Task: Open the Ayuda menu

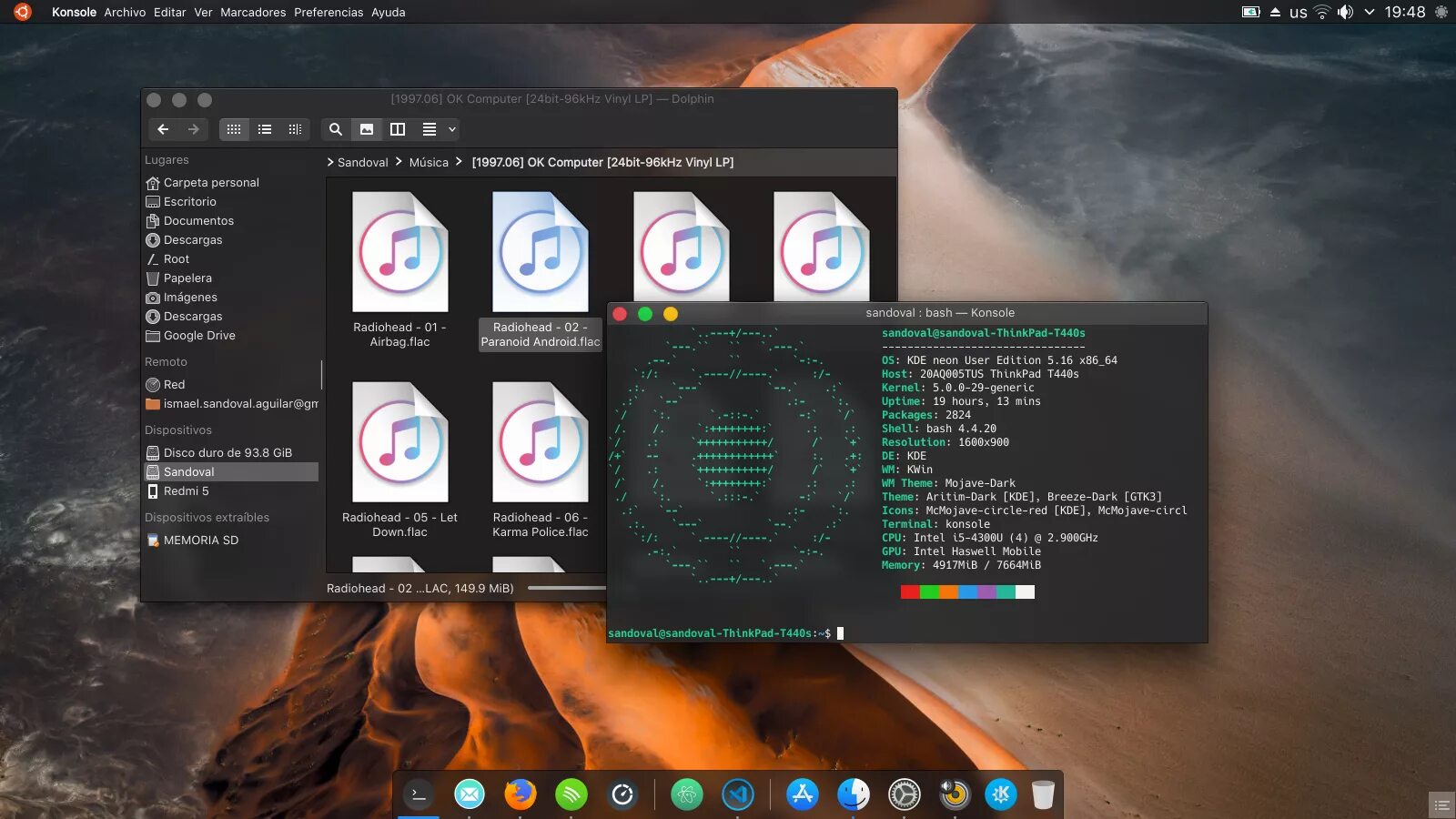Action: 389,12
